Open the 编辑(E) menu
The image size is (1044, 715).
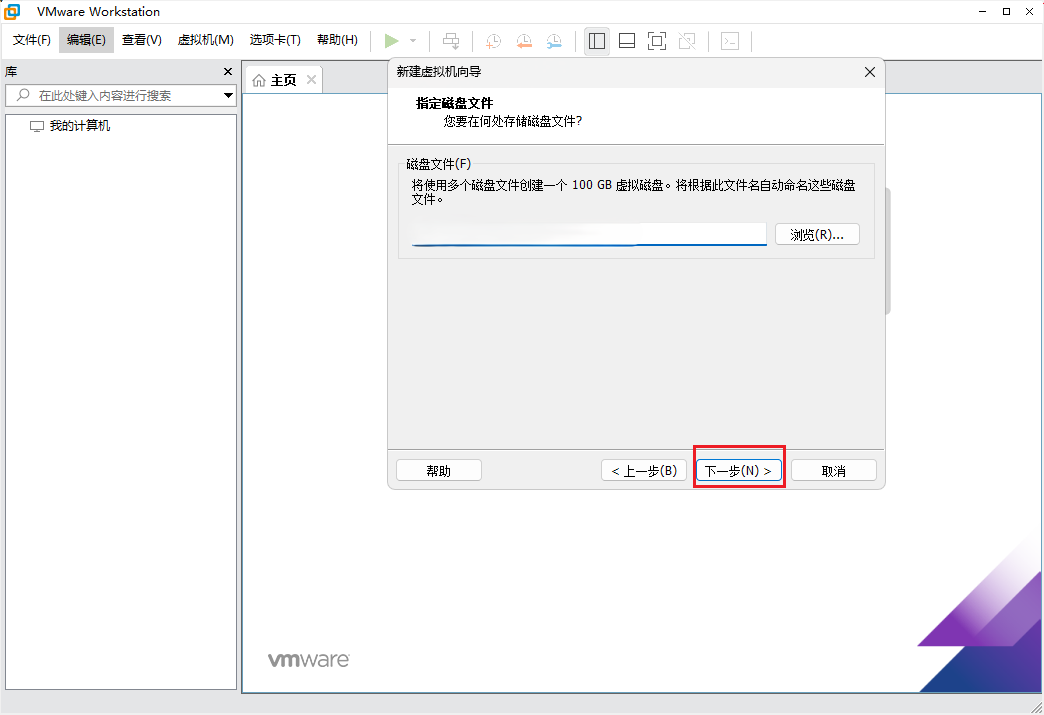pyautogui.click(x=87, y=40)
